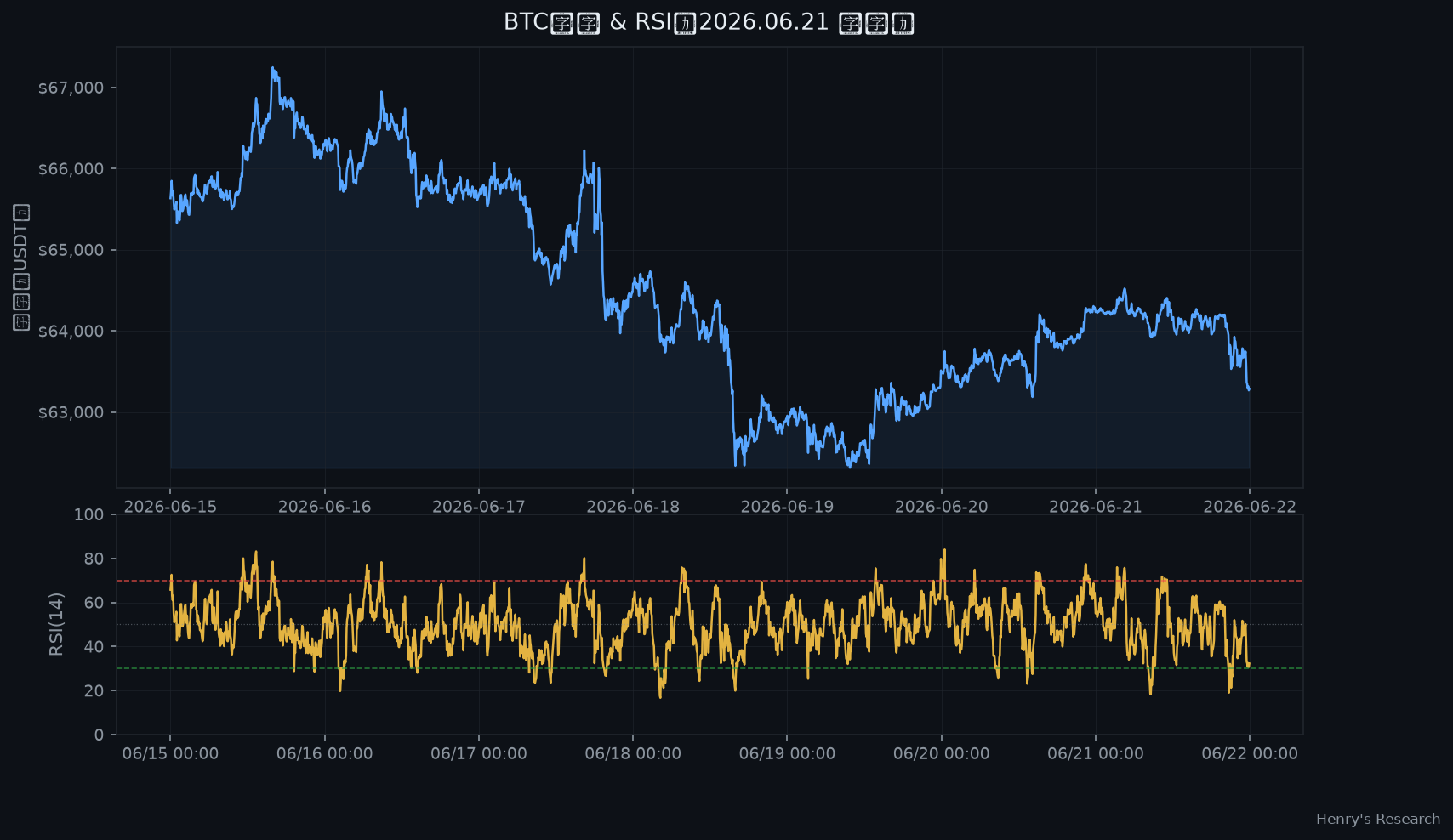Screen dimensions: 1453x840
Task: Click the 2026-06-19 date label
Action: coord(787,507)
